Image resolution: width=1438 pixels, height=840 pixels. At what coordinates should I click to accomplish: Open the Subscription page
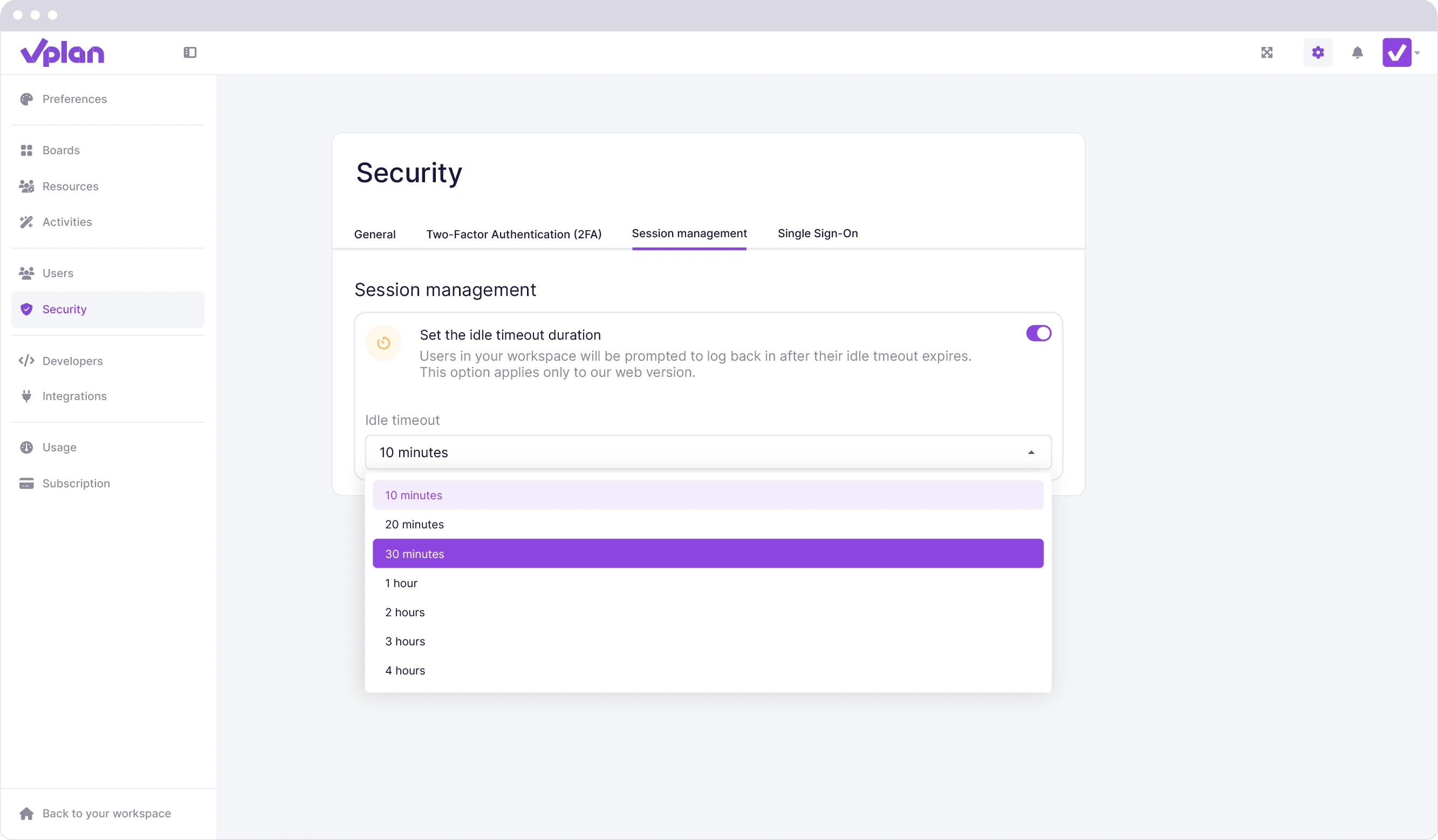tap(77, 483)
